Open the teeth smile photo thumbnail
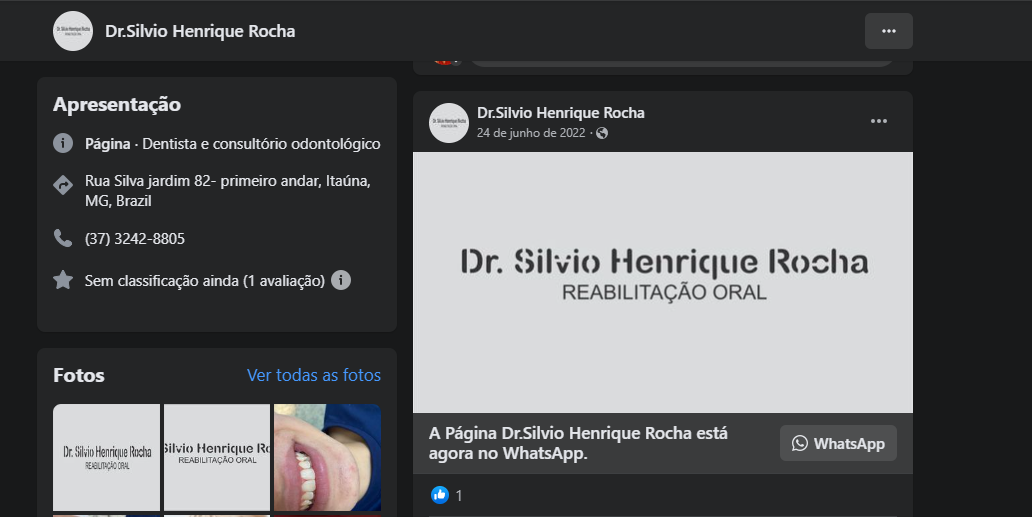The width and height of the screenshot is (1032, 517). (x=327, y=457)
